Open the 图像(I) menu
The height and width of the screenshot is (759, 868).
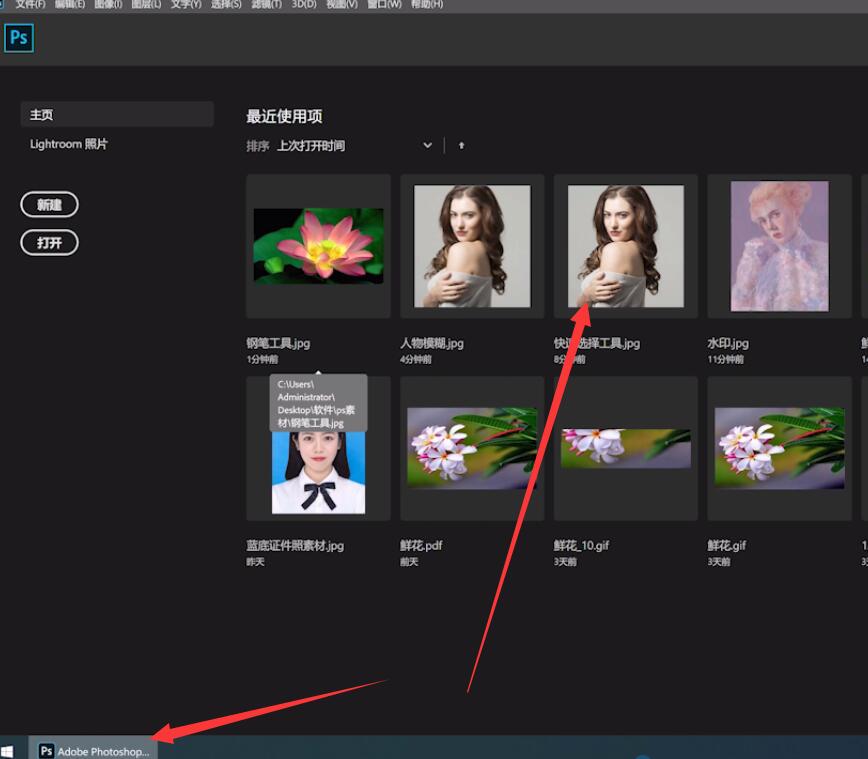pyautogui.click(x=108, y=4)
